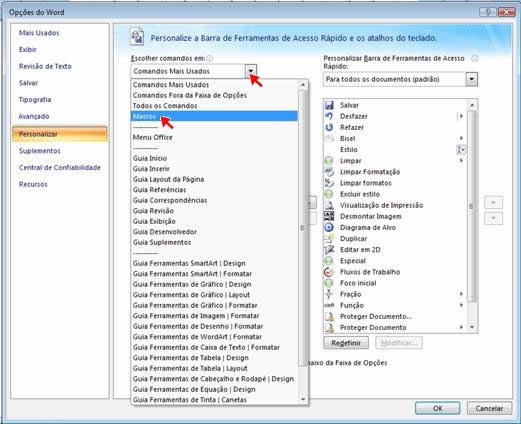
Task: Expand the Limpar submenu arrow
Action: (x=461, y=161)
